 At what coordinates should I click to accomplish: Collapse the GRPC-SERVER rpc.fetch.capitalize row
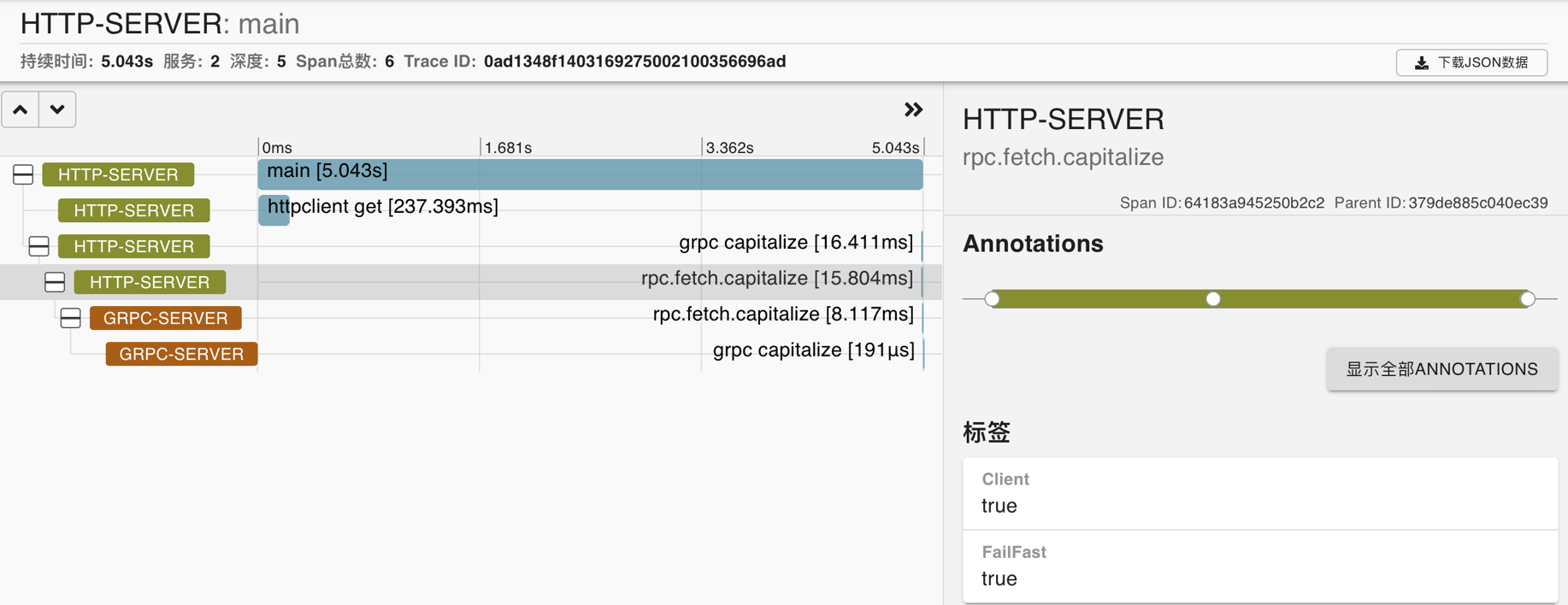coord(70,318)
